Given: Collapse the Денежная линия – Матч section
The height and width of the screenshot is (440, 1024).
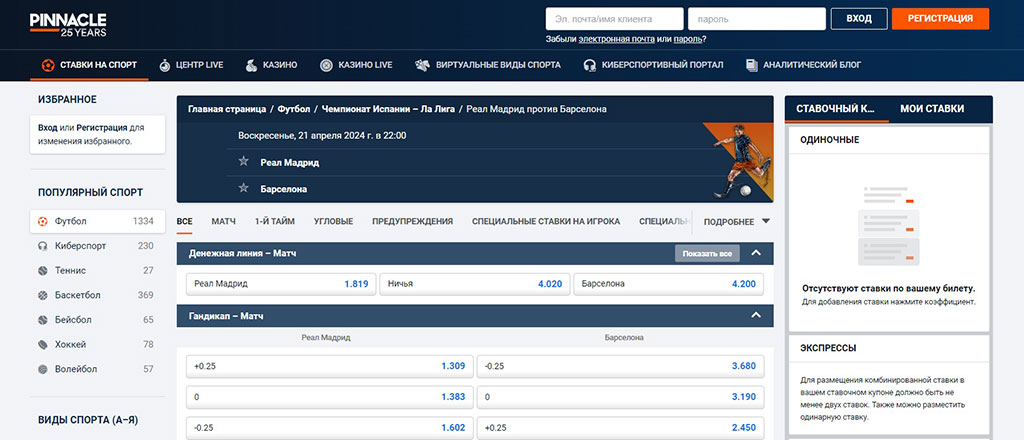Looking at the screenshot, I should pos(756,253).
